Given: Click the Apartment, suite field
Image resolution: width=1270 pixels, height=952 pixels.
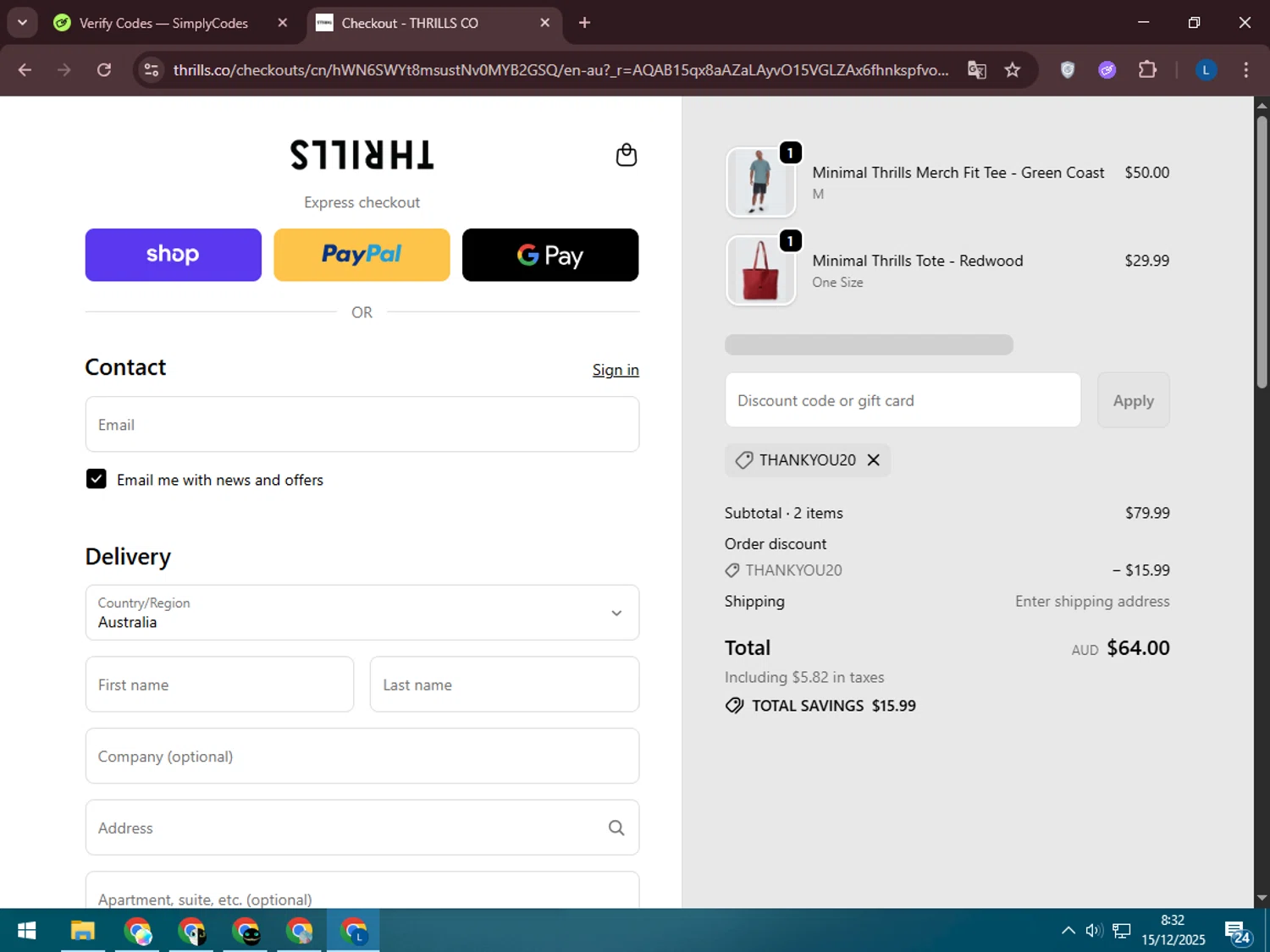Looking at the screenshot, I should [362, 890].
